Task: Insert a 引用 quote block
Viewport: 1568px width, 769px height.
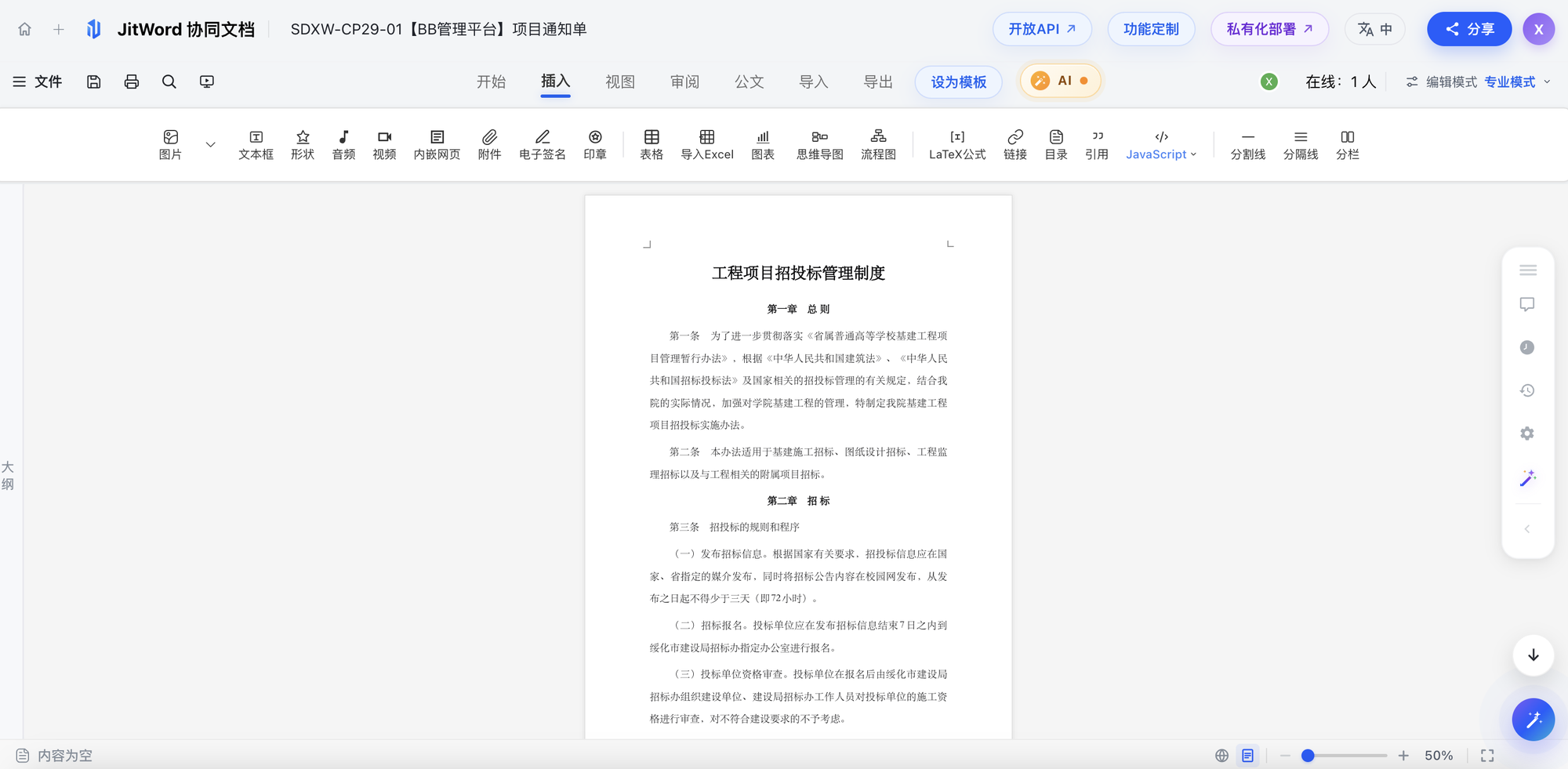Action: tap(1097, 145)
